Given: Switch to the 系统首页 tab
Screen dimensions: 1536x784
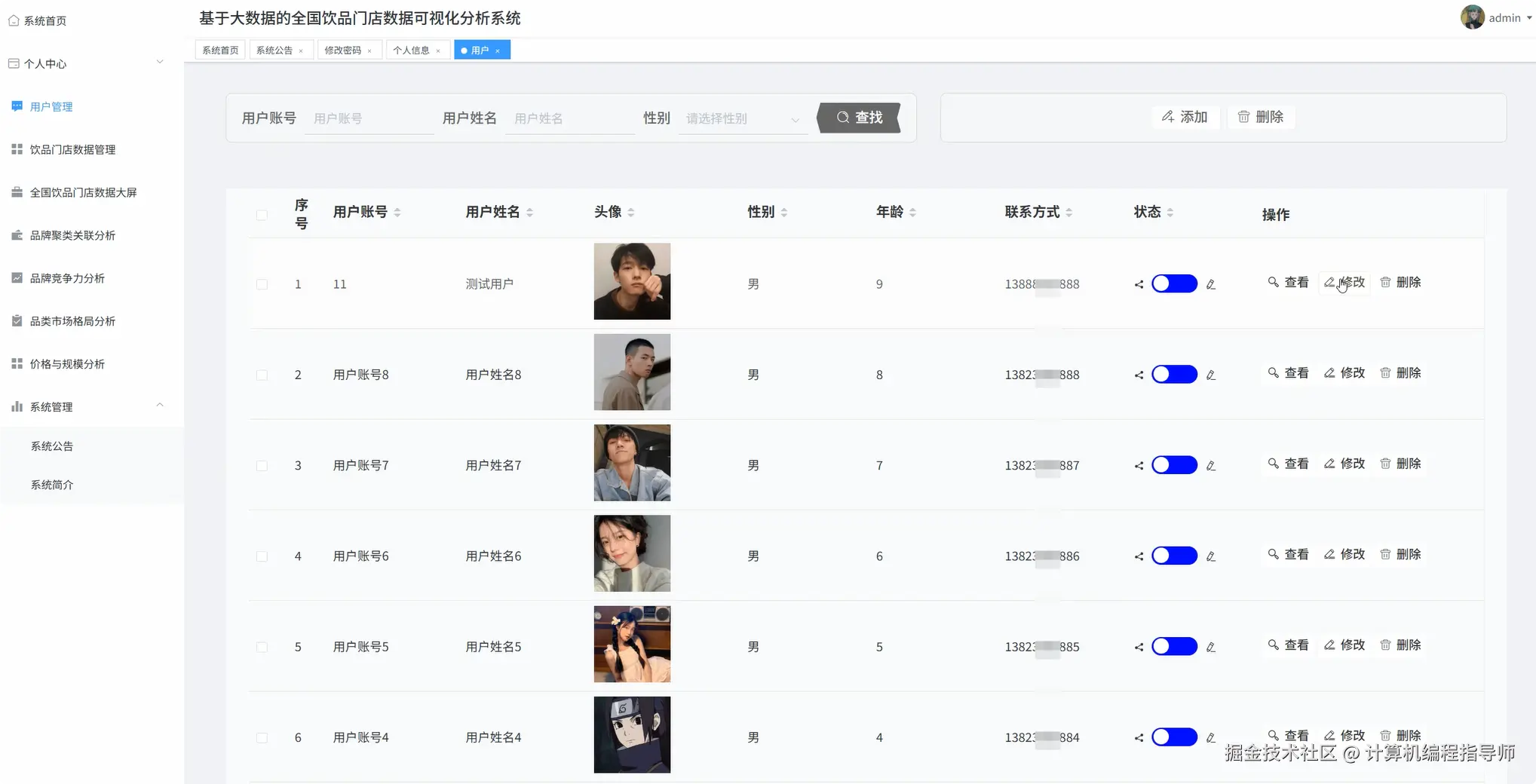Looking at the screenshot, I should (x=220, y=51).
